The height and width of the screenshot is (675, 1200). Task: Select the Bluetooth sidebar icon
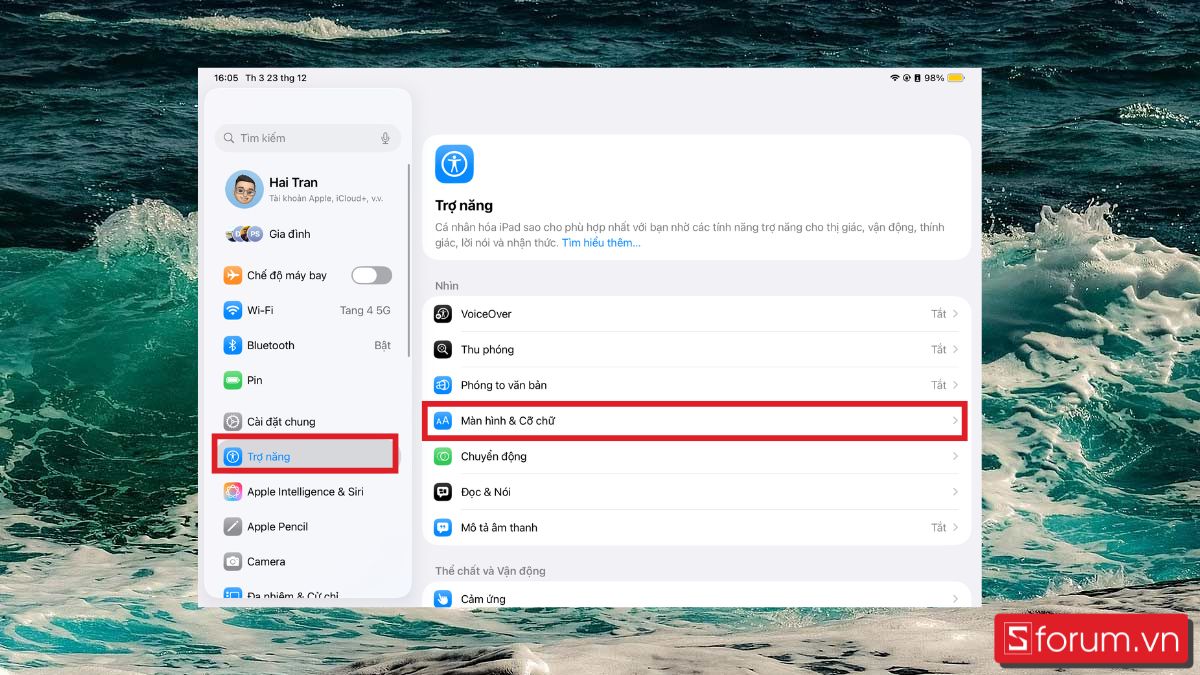pos(233,345)
